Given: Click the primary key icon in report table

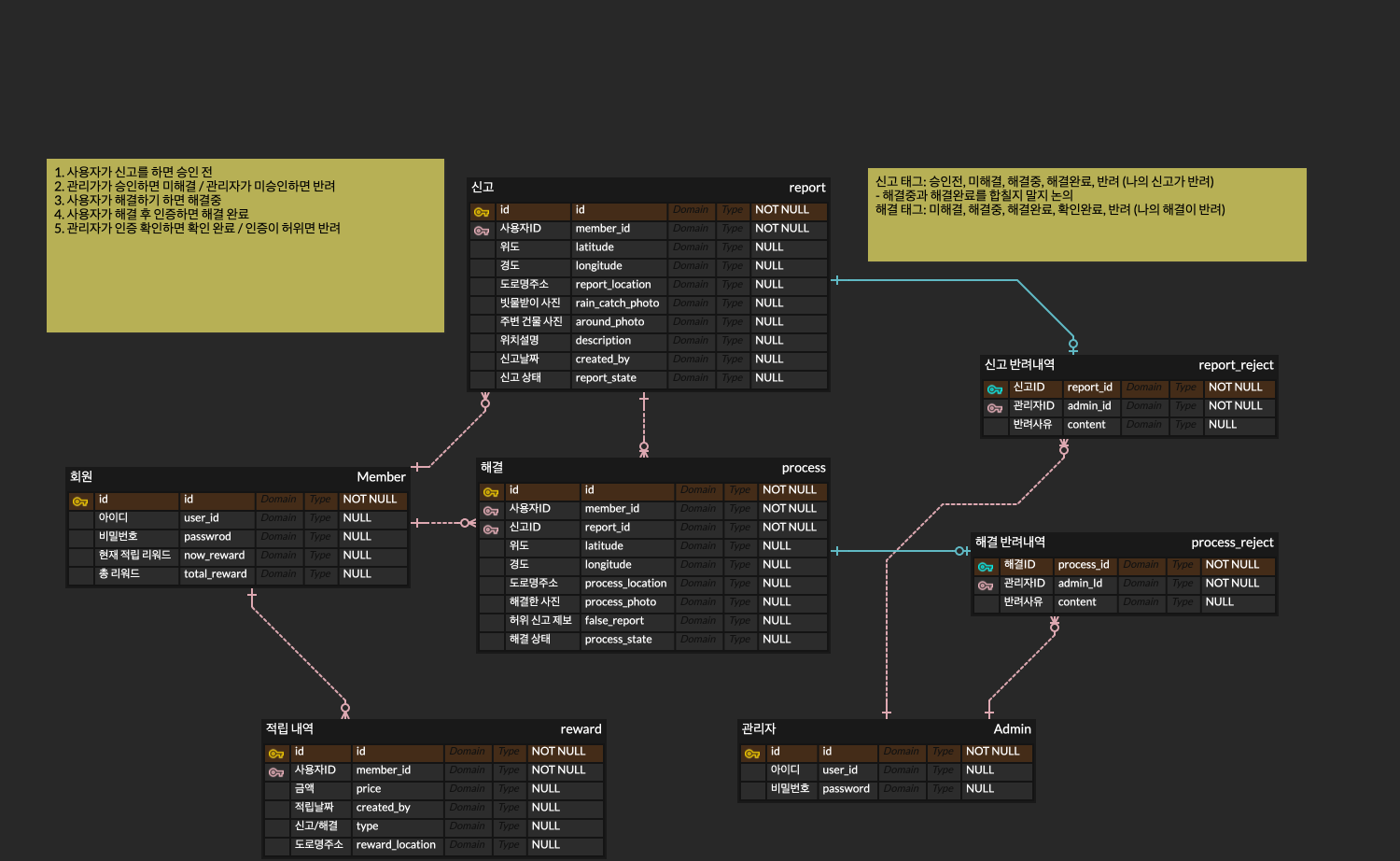Looking at the screenshot, I should click(482, 212).
